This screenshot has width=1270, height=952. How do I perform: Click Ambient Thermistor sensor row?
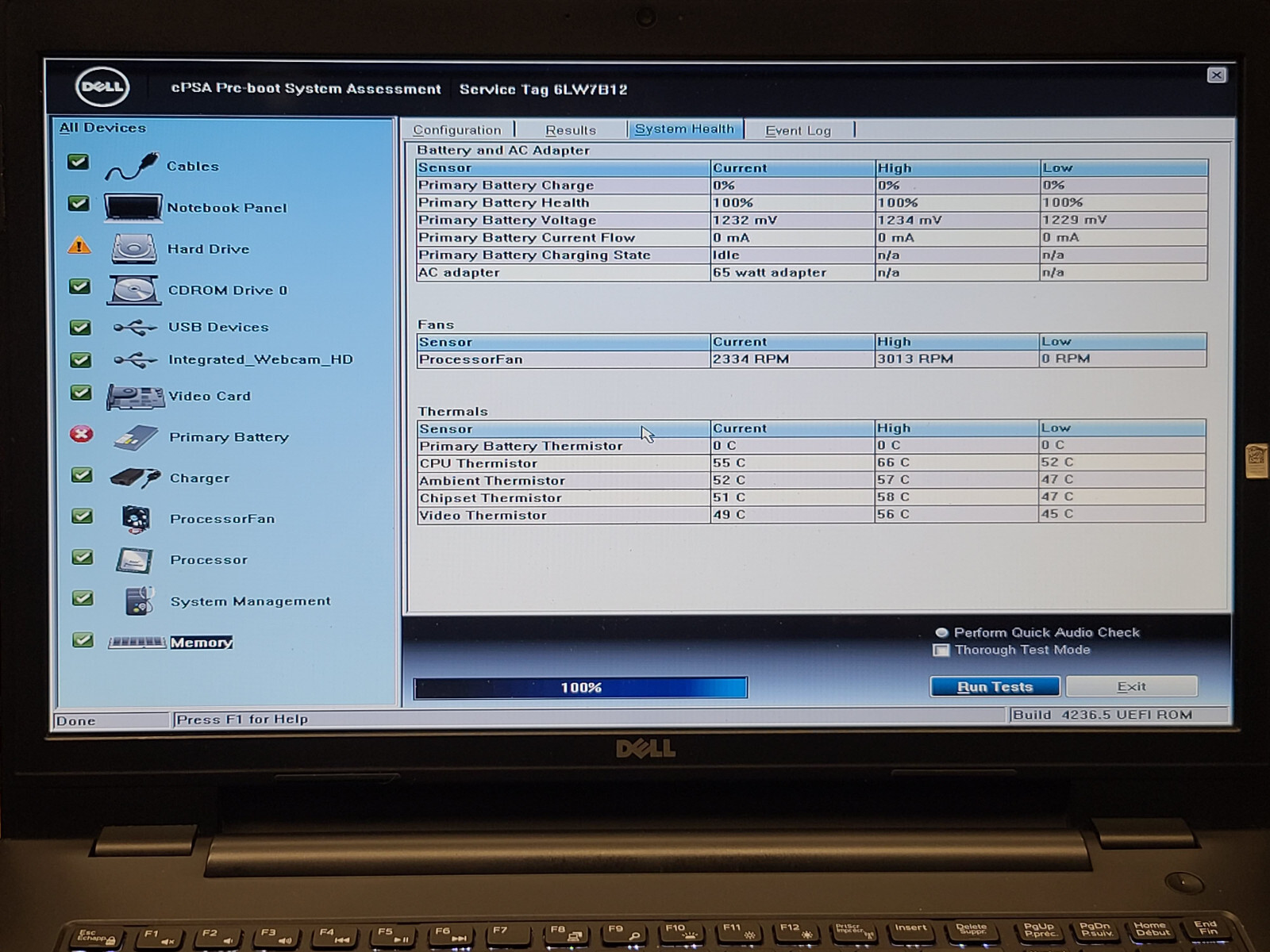[x=811, y=480]
